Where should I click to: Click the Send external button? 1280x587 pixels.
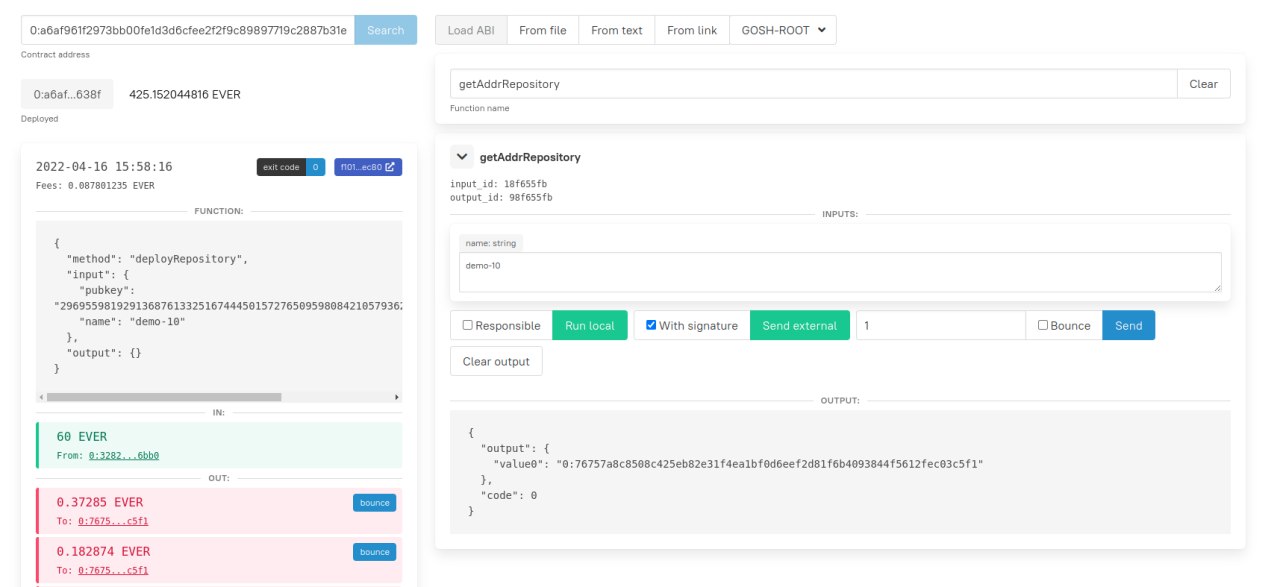[x=799, y=325]
